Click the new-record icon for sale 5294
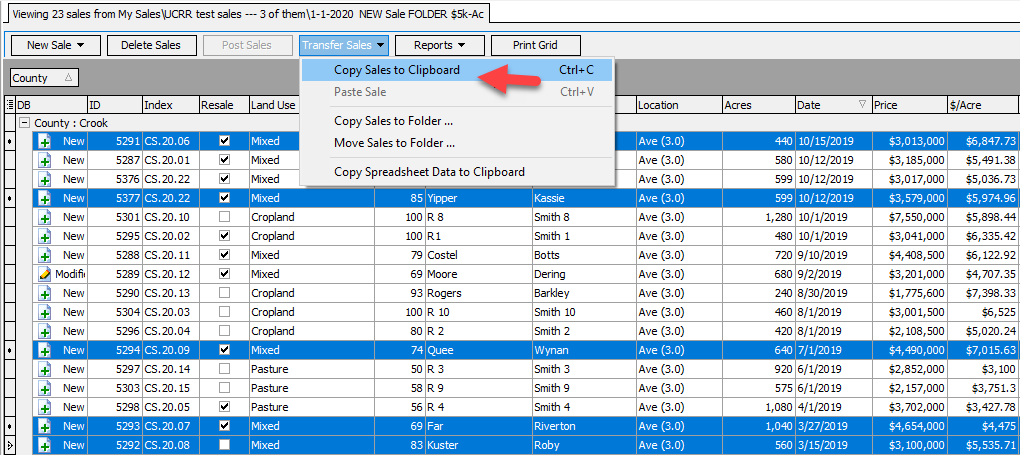This screenshot has width=1020, height=455. [x=44, y=350]
